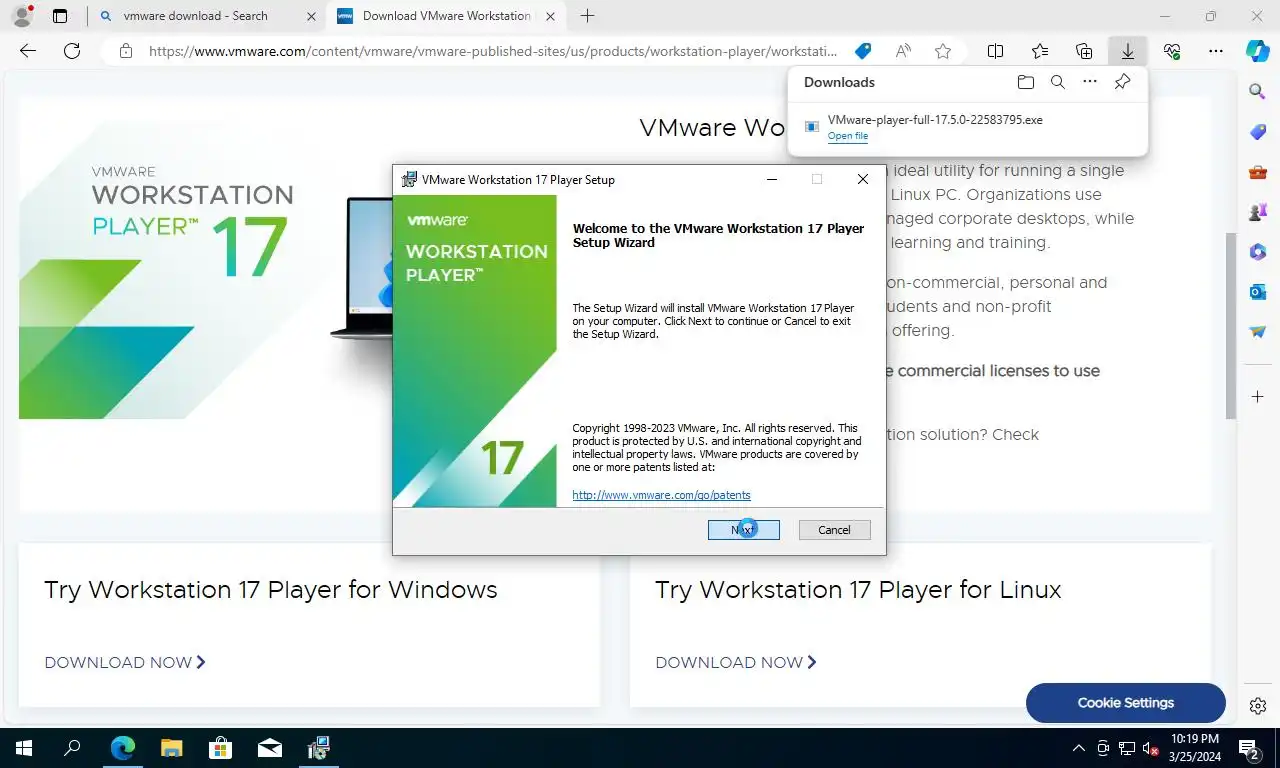Open Cookie Settings button
Screen dimensions: 1280x768
click(x=1126, y=703)
